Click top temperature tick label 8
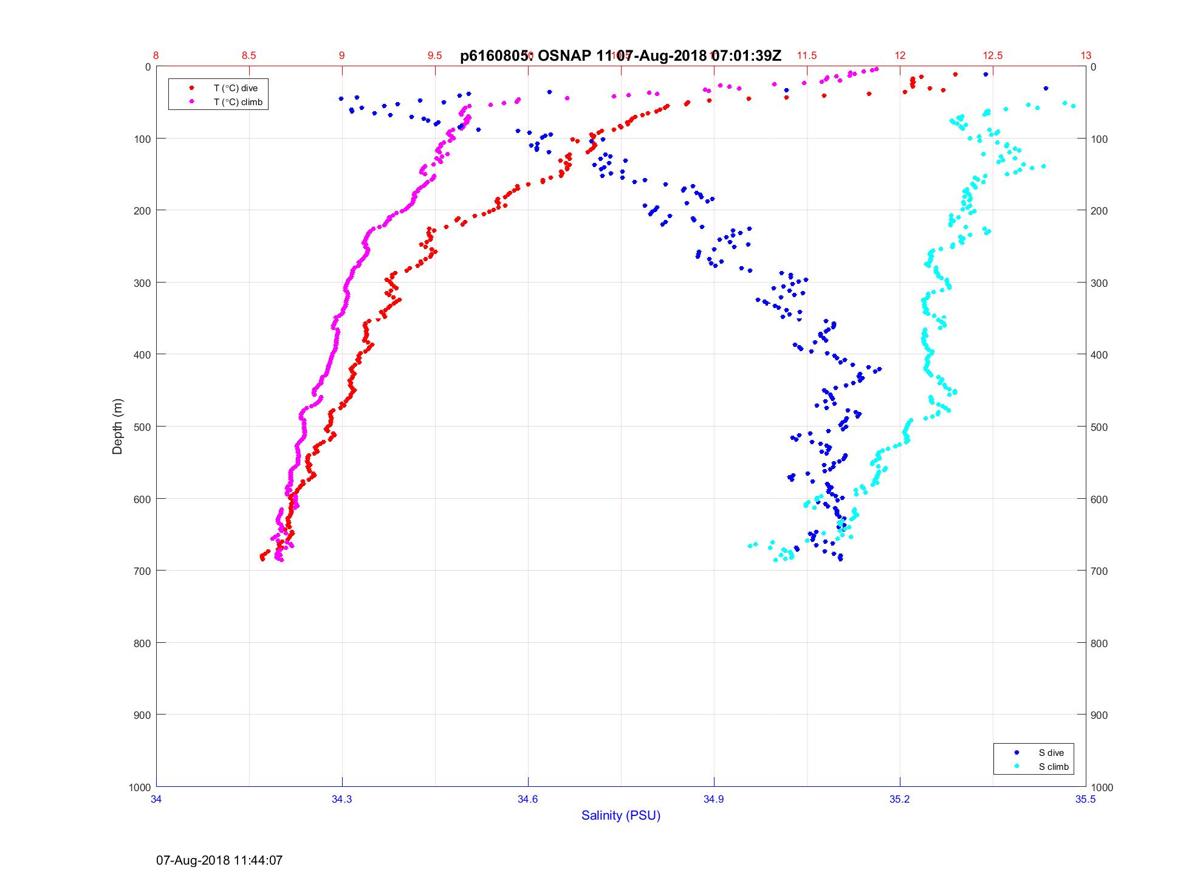Screen dimensions: 1200x885 pos(157,56)
